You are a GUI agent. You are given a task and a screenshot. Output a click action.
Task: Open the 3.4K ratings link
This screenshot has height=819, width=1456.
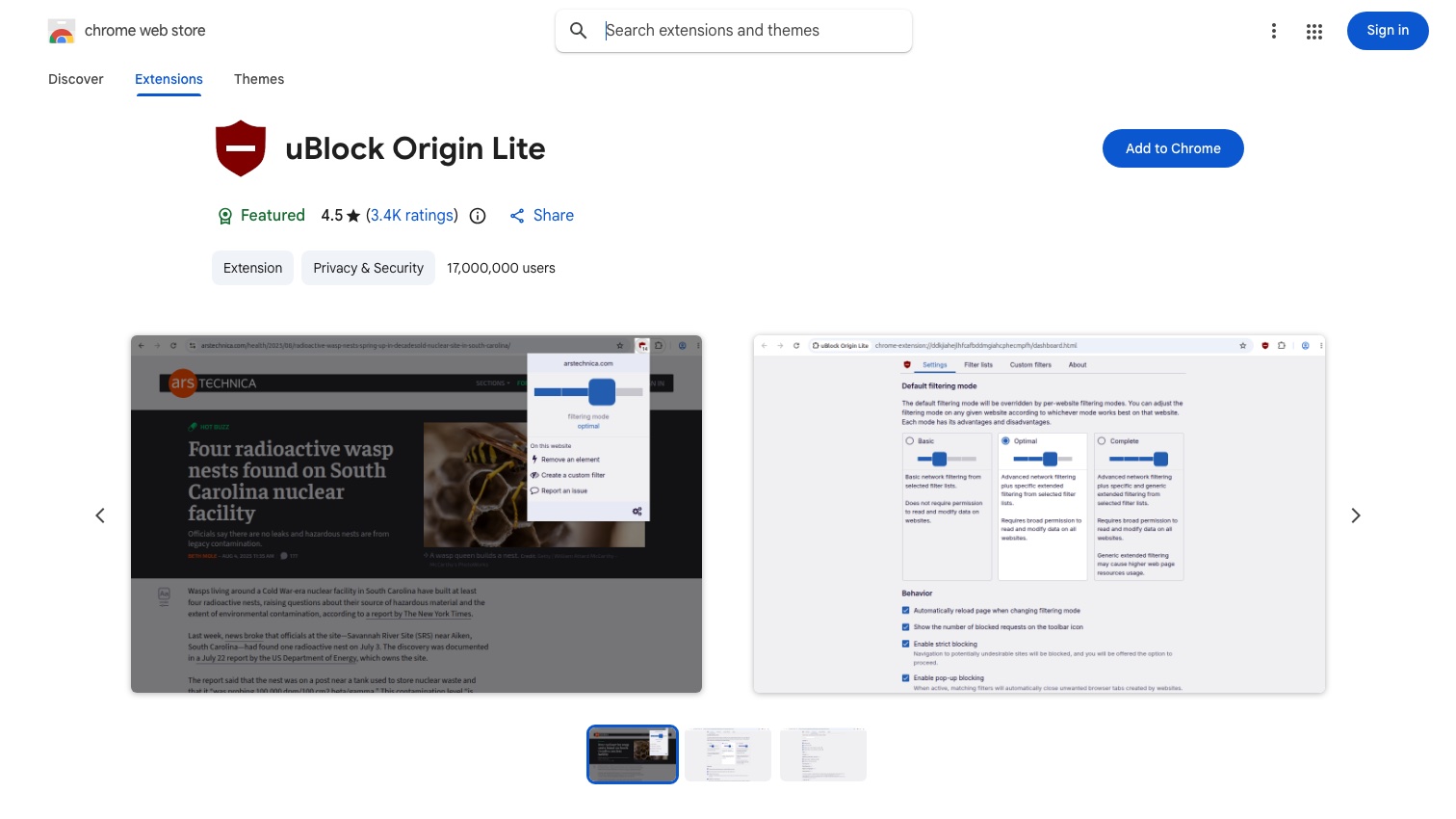click(x=412, y=216)
